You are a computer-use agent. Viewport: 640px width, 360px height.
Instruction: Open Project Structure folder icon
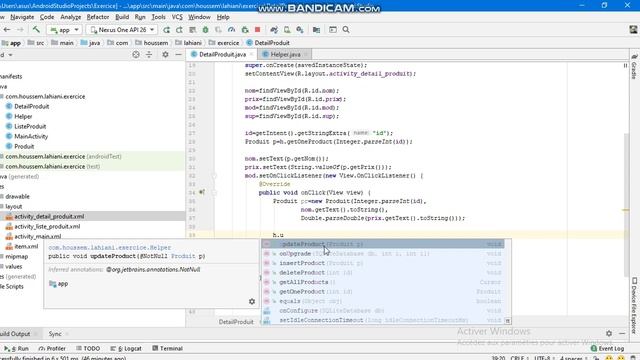click(x=316, y=30)
